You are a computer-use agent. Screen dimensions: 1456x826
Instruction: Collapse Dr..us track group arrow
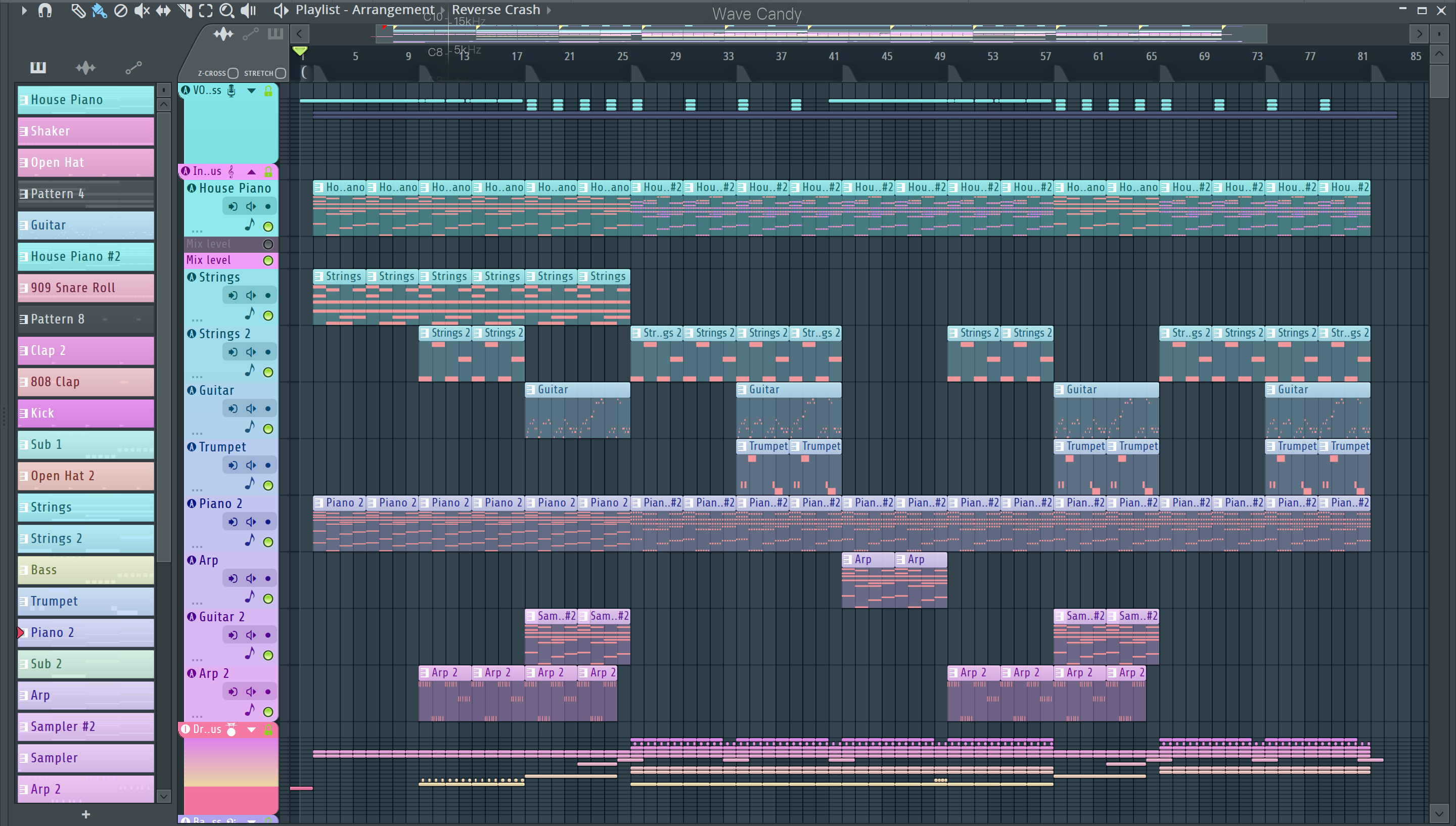click(x=251, y=729)
